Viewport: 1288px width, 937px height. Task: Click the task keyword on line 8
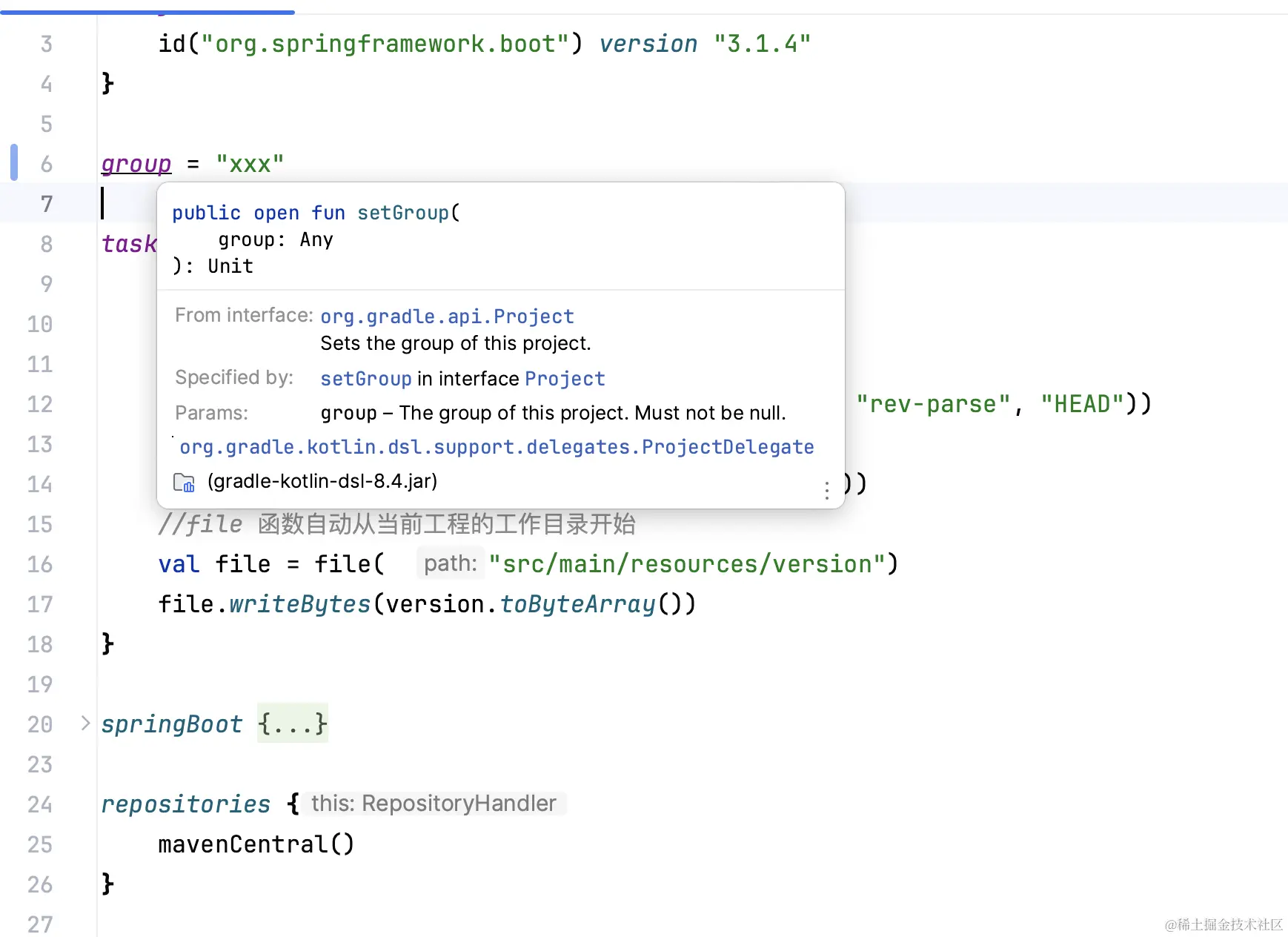(129, 244)
